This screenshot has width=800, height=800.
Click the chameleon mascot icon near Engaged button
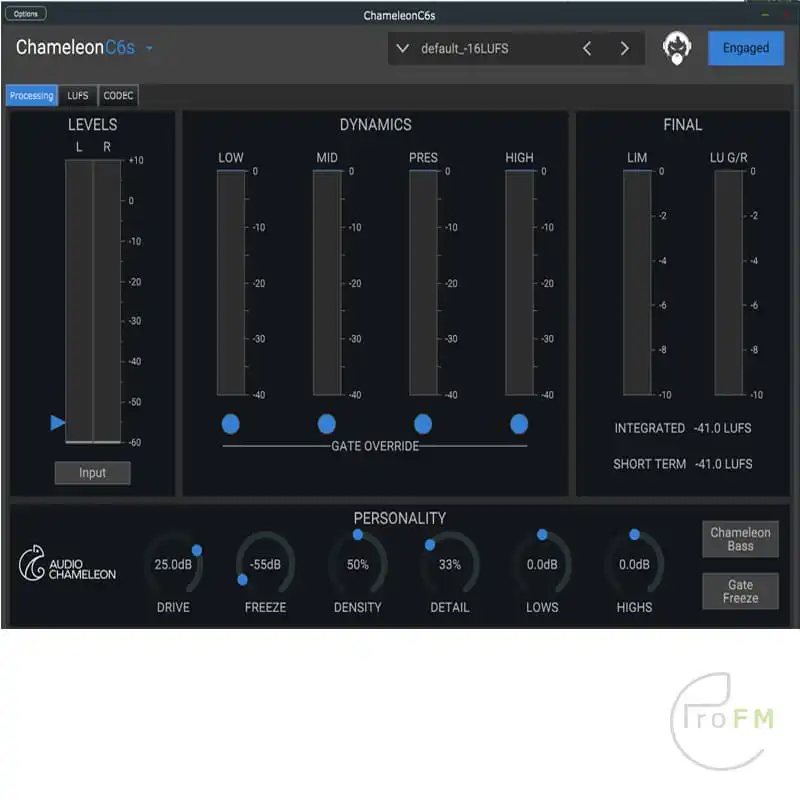pos(677,47)
